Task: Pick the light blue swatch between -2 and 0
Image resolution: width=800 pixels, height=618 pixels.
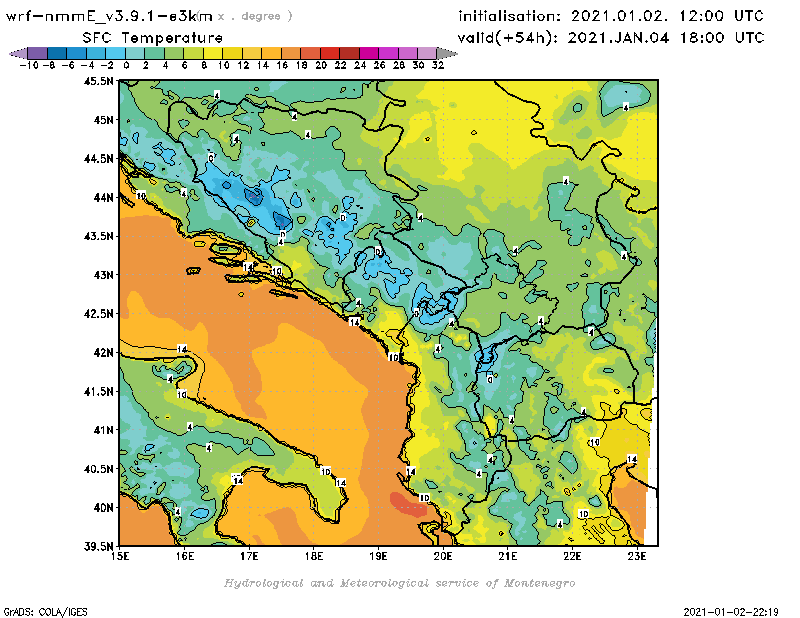Action: click(115, 53)
